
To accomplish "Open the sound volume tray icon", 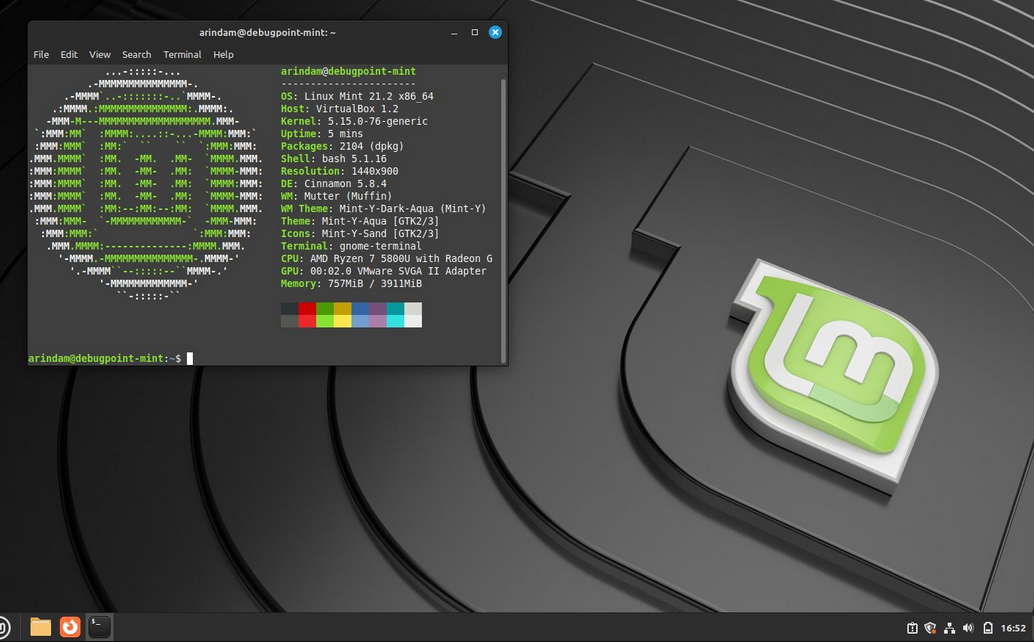I will [x=968, y=628].
